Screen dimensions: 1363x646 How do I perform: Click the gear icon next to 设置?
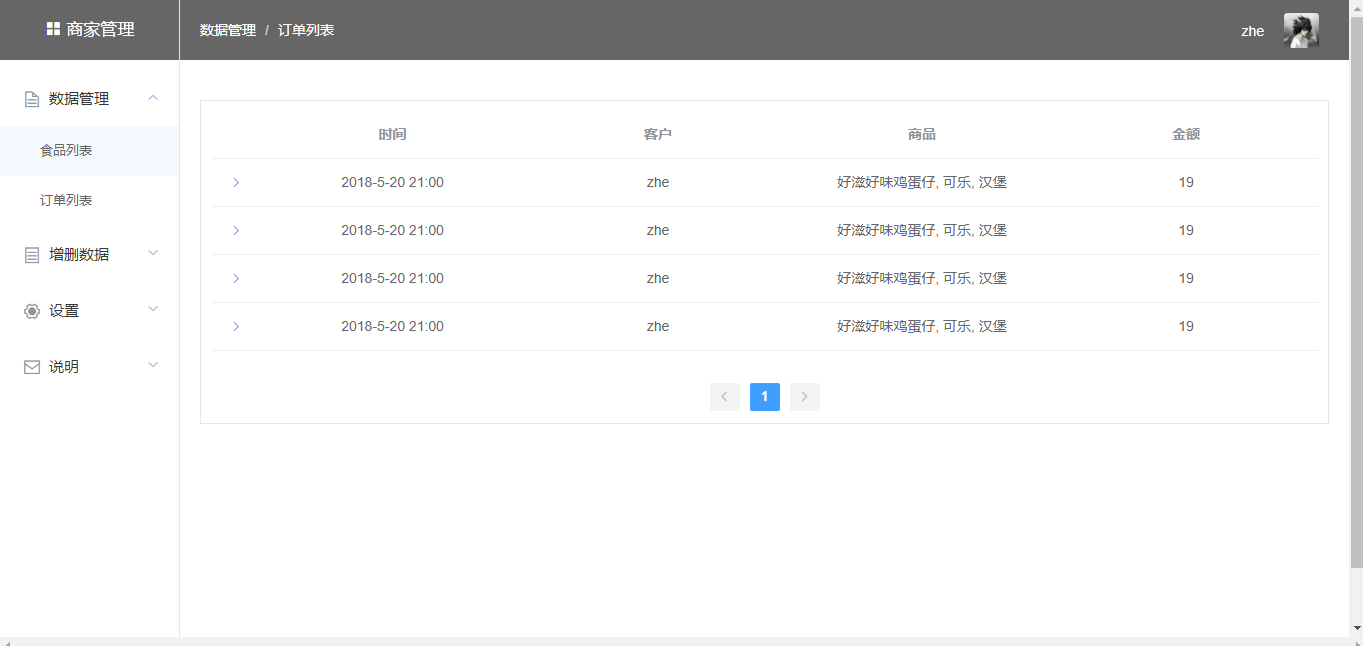pyautogui.click(x=32, y=311)
